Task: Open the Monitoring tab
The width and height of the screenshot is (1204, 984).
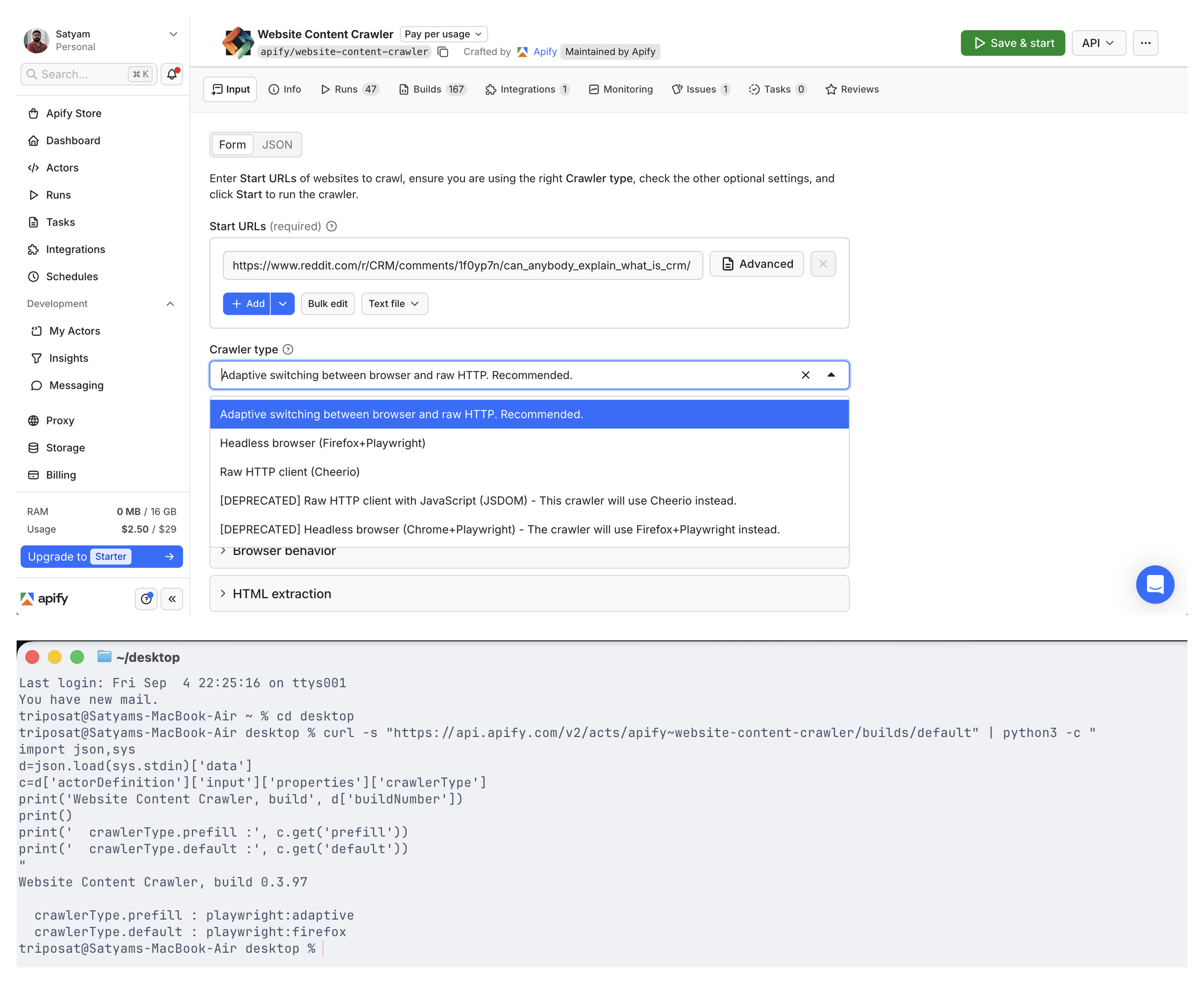Action: click(x=621, y=89)
